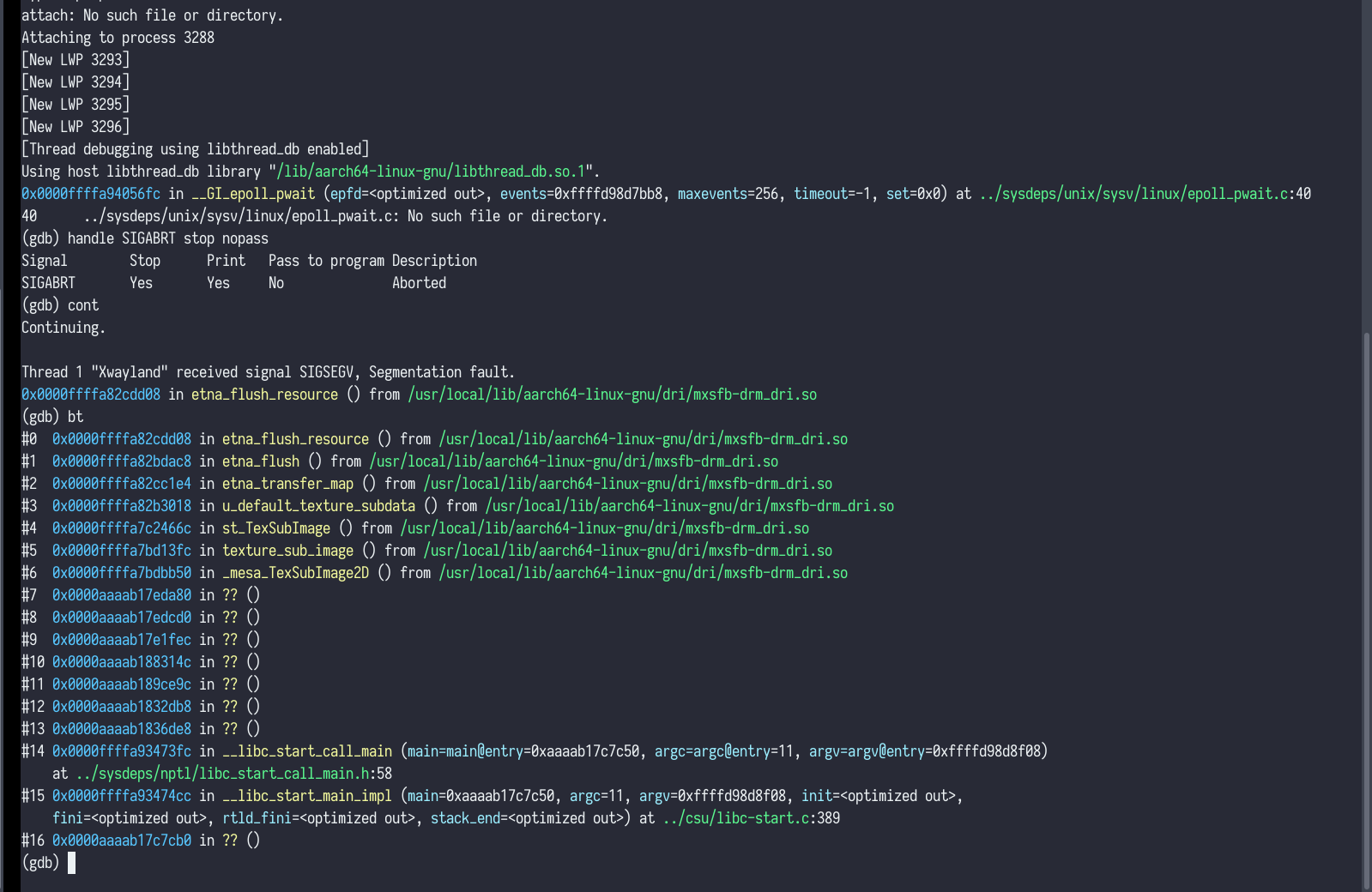Select the '[New LWP 3294]' line
The height and width of the screenshot is (892, 1372).
pos(76,82)
